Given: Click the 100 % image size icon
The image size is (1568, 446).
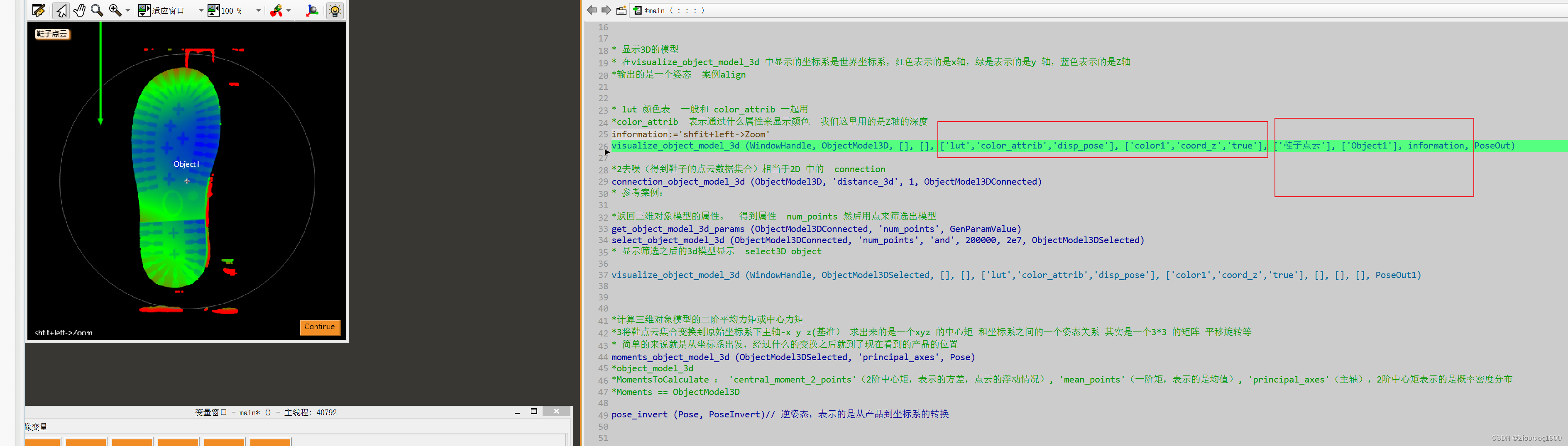Looking at the screenshot, I should [214, 10].
